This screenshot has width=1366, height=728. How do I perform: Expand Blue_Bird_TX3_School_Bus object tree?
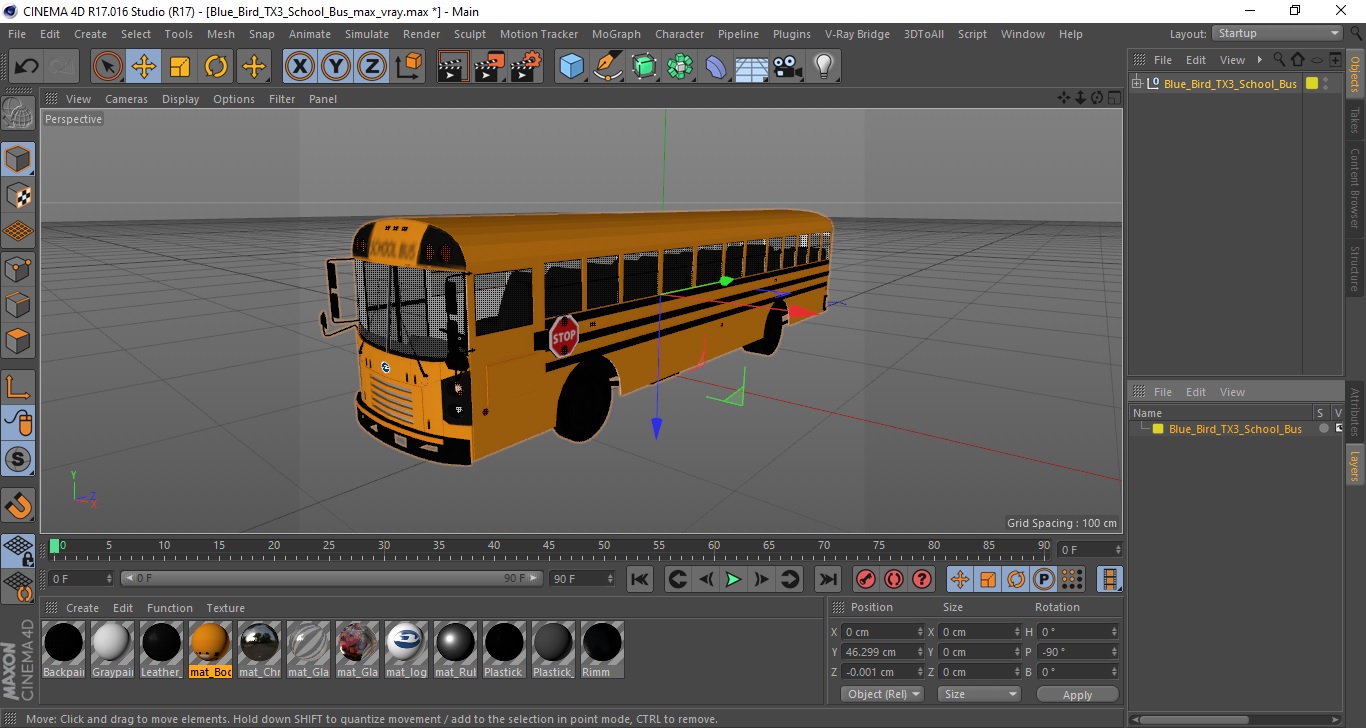tap(1137, 84)
